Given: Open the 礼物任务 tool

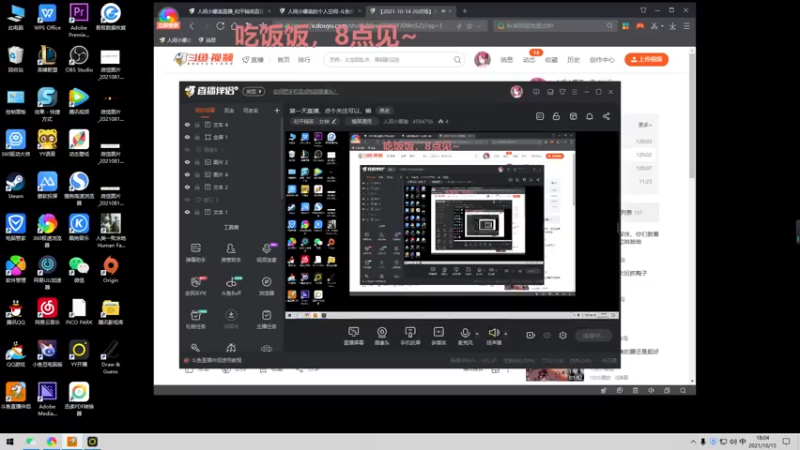Looking at the screenshot, I should coord(195,319).
